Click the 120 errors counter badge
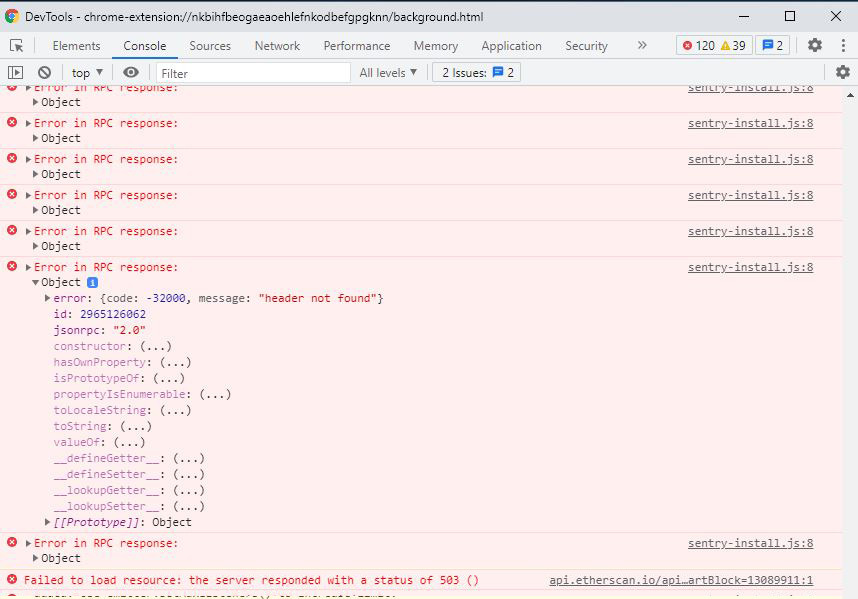The image size is (858, 599). coord(699,45)
